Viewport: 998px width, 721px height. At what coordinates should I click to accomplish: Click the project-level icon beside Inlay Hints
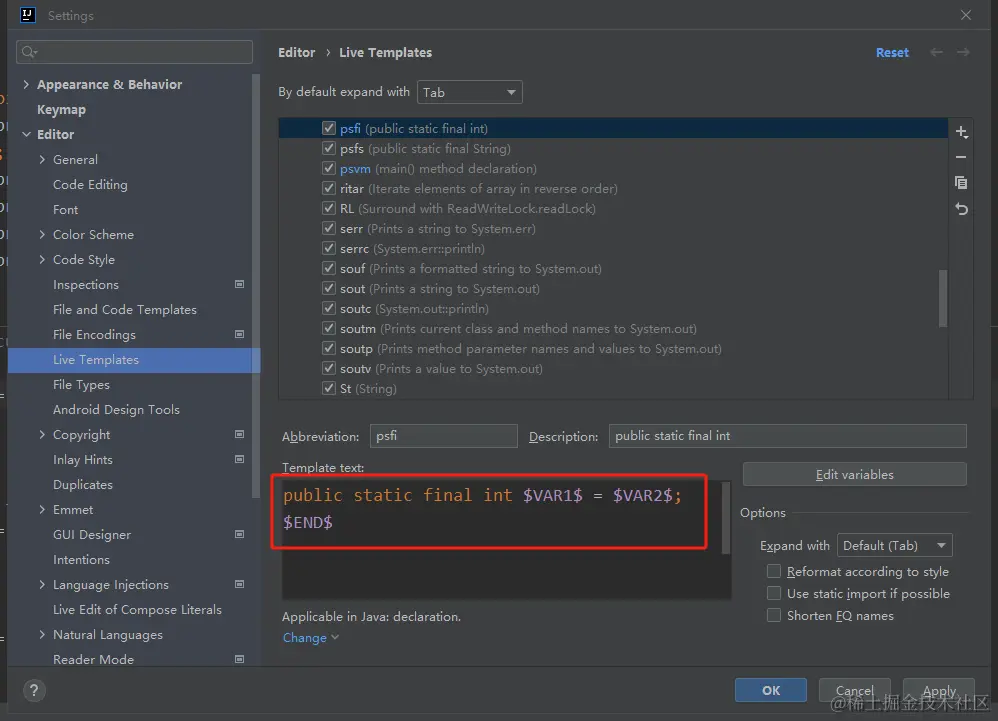pyautogui.click(x=239, y=459)
